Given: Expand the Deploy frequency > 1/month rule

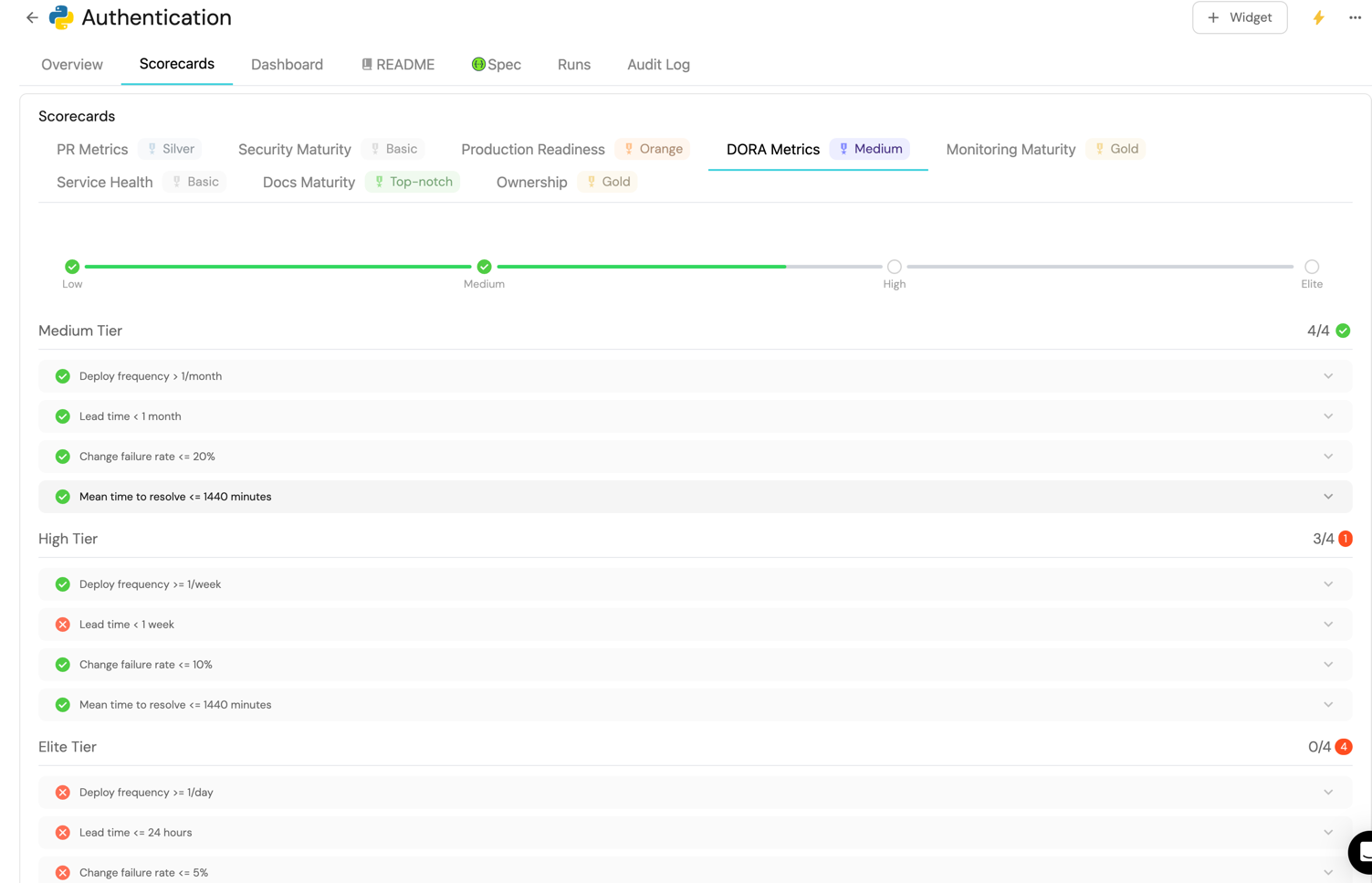Looking at the screenshot, I should click(x=1328, y=376).
